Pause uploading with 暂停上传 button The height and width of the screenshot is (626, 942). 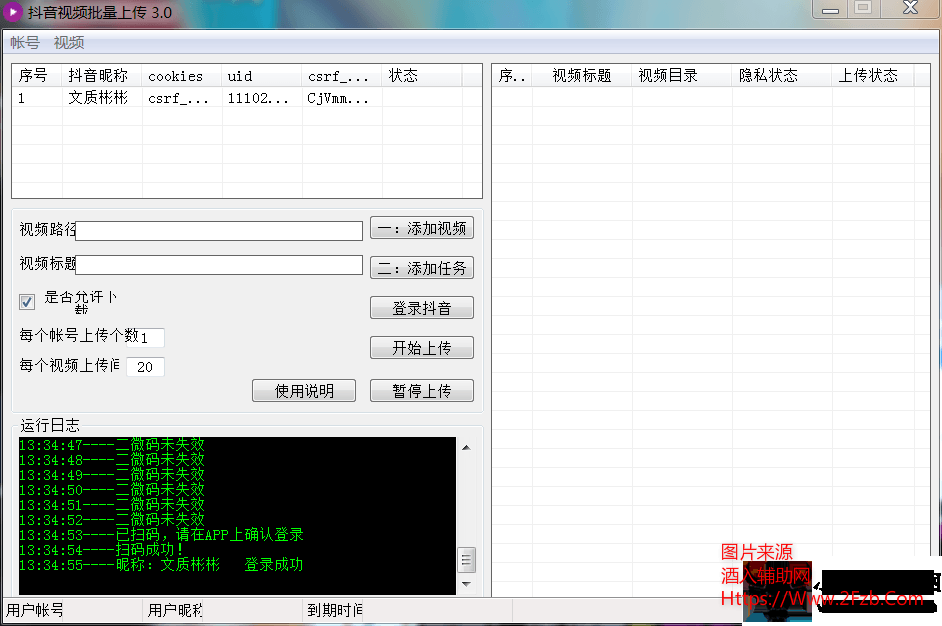click(x=421, y=391)
